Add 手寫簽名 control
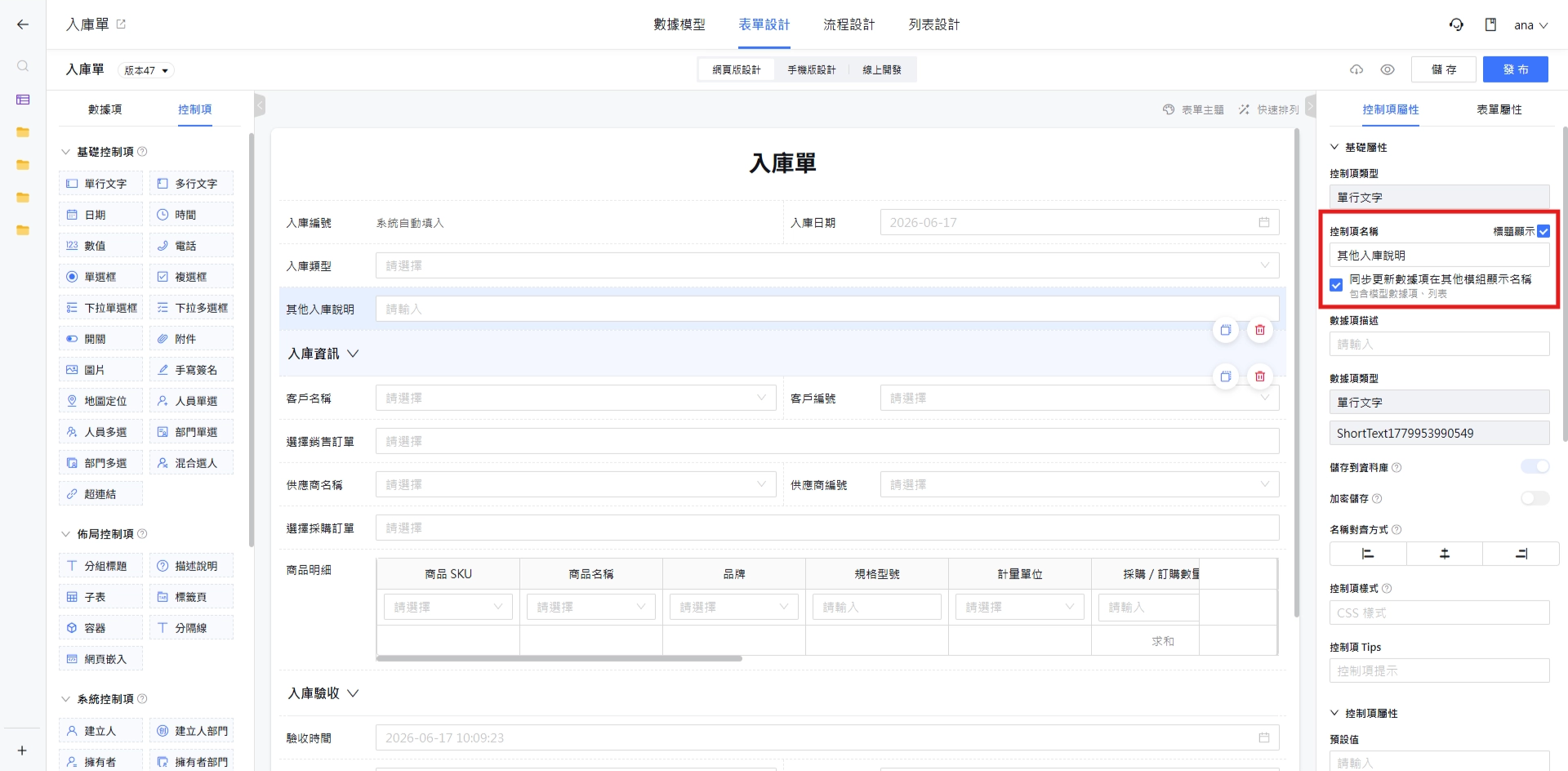This screenshot has height=771, width=1568. pyautogui.click(x=191, y=370)
